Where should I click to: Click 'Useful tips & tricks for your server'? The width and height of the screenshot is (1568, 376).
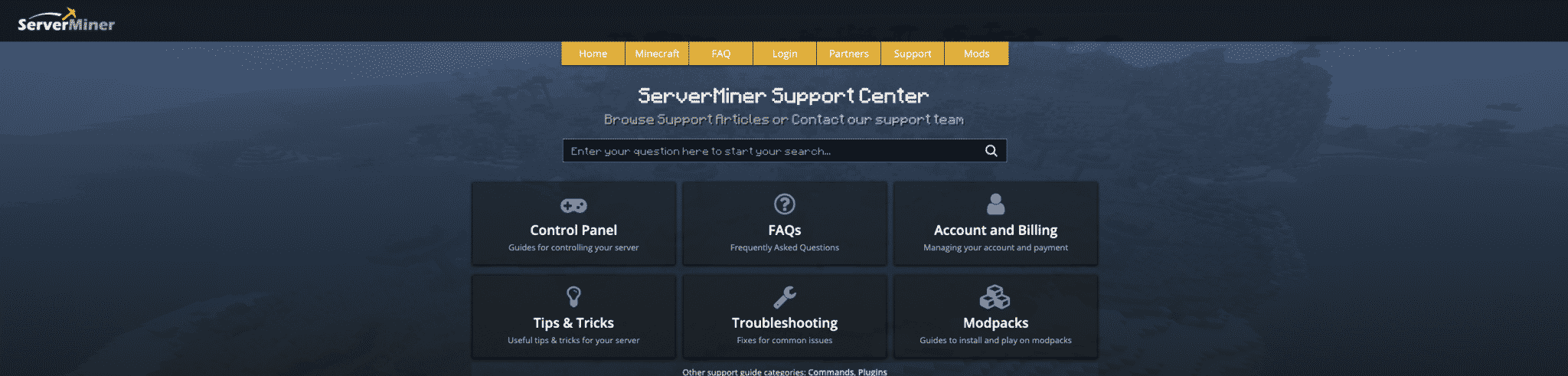point(573,340)
